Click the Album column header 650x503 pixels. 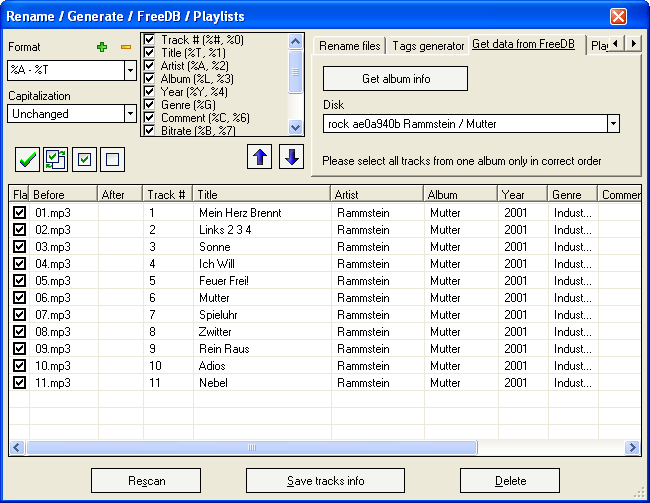coord(461,194)
